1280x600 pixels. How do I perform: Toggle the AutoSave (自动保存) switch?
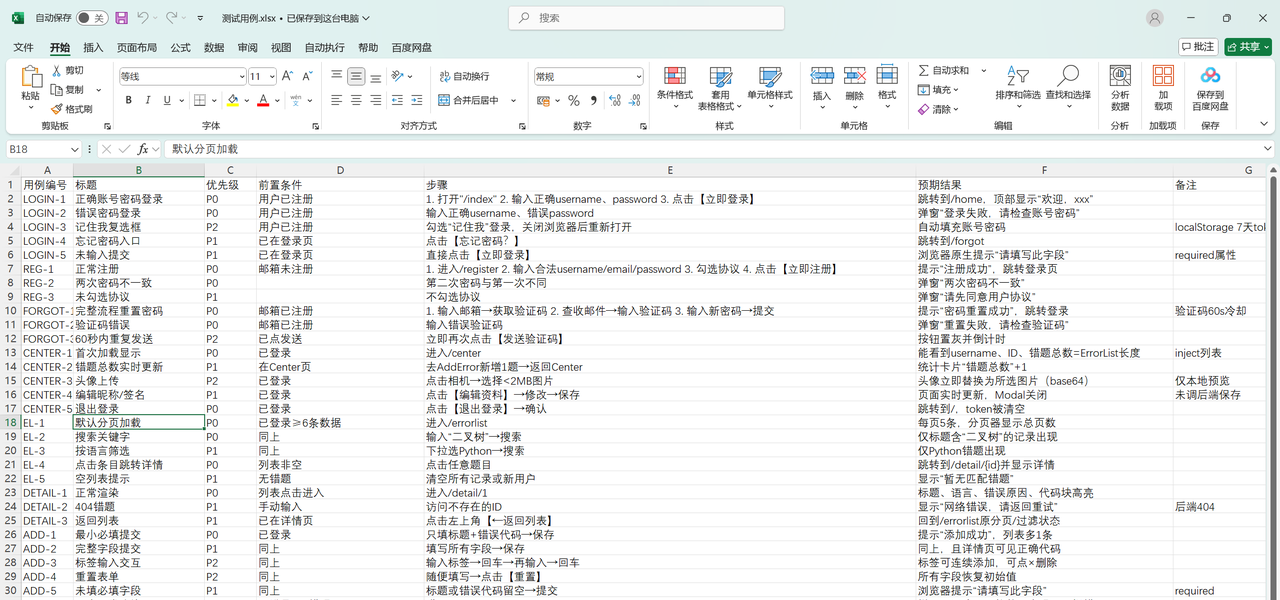coord(91,18)
